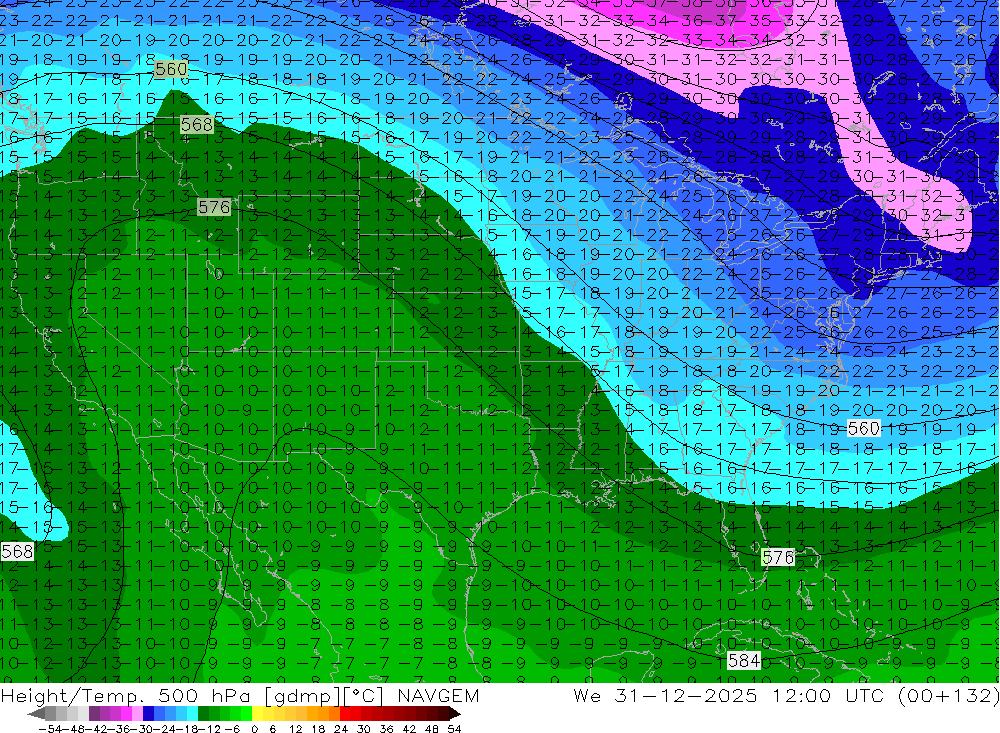Click the green-tinted 560 contour label
This screenshot has height=733, width=1000.
171,68
